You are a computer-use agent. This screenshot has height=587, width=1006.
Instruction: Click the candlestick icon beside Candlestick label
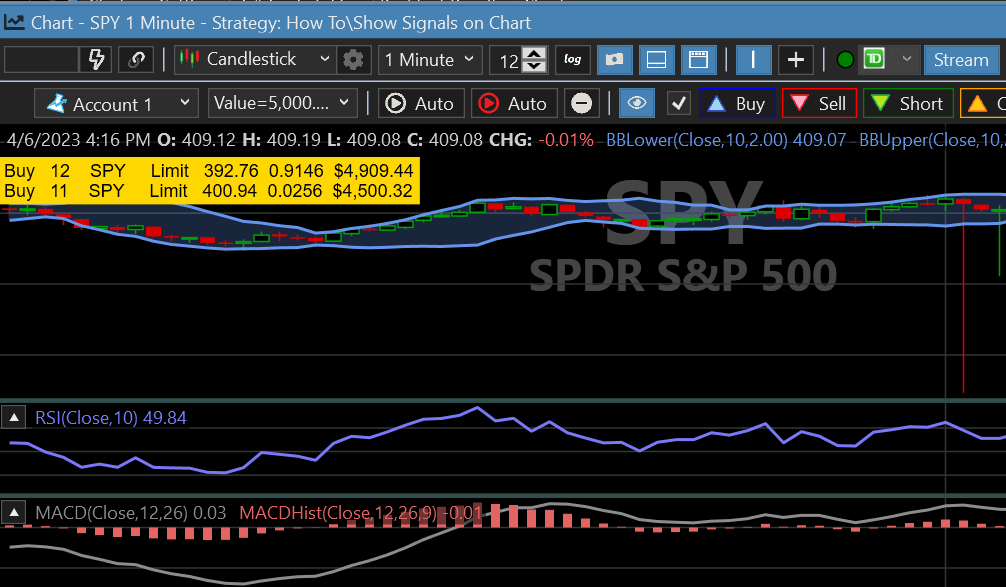[189, 59]
